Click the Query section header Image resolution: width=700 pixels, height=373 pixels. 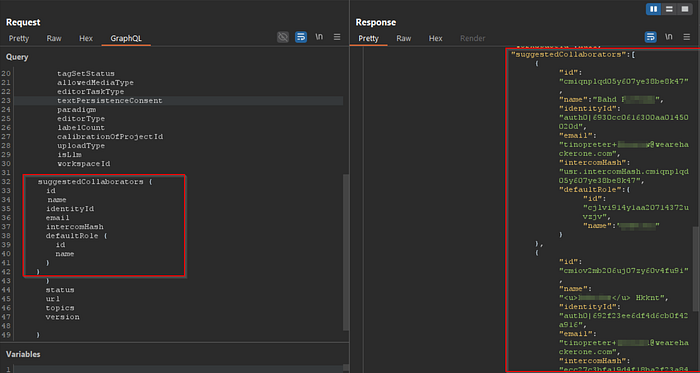17,57
